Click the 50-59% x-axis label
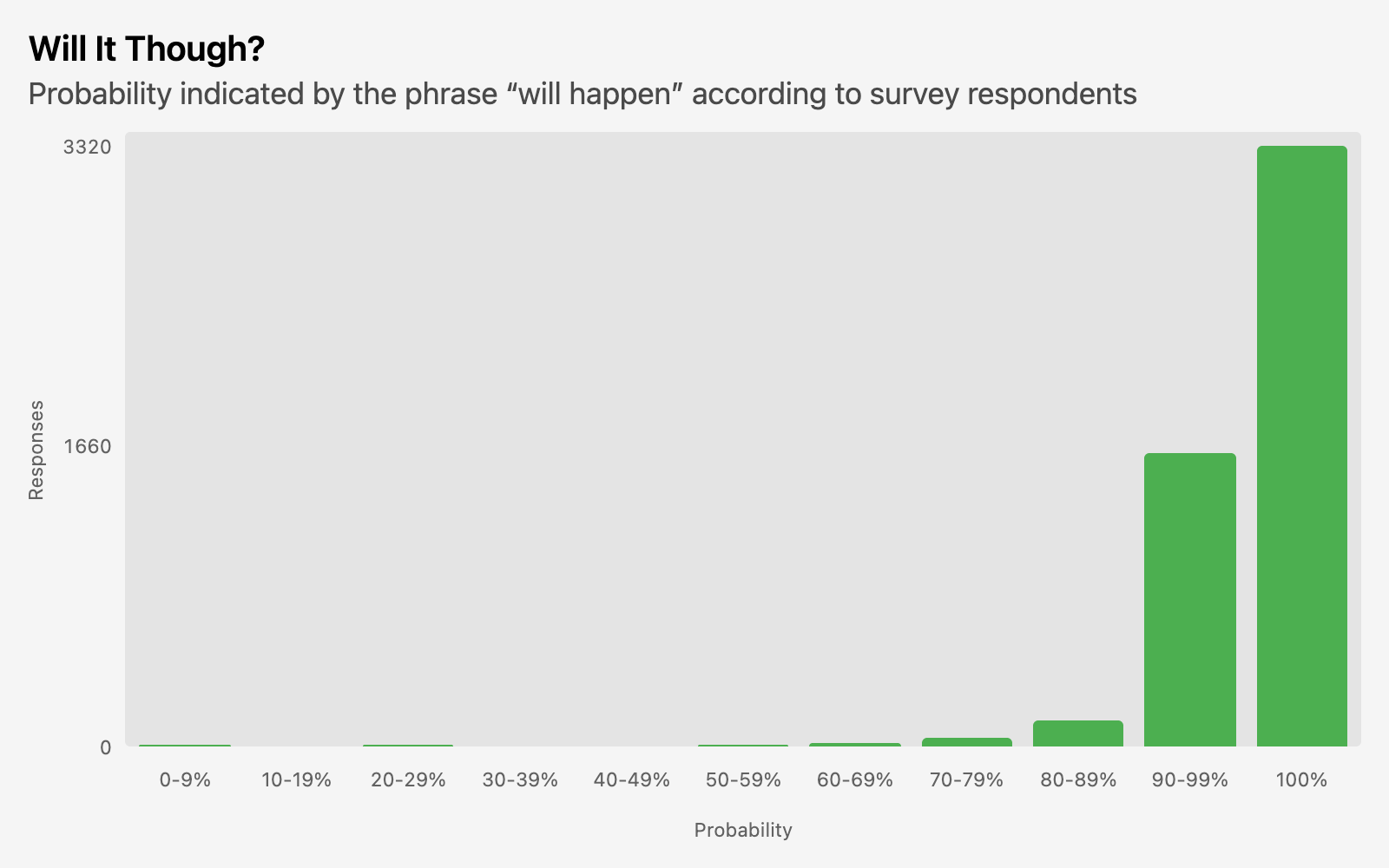The width and height of the screenshot is (1389, 868). click(743, 780)
